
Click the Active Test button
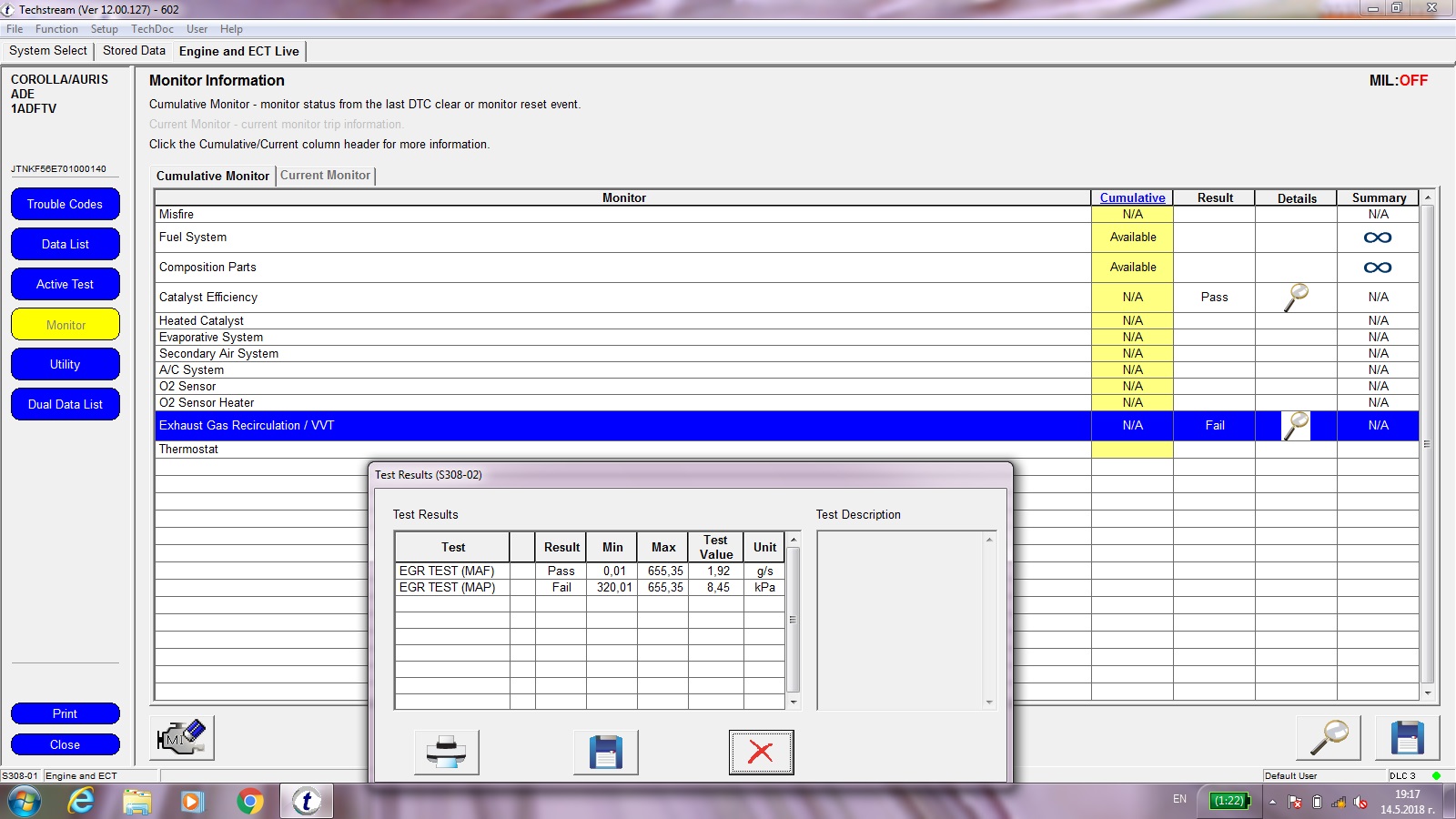[x=66, y=285]
